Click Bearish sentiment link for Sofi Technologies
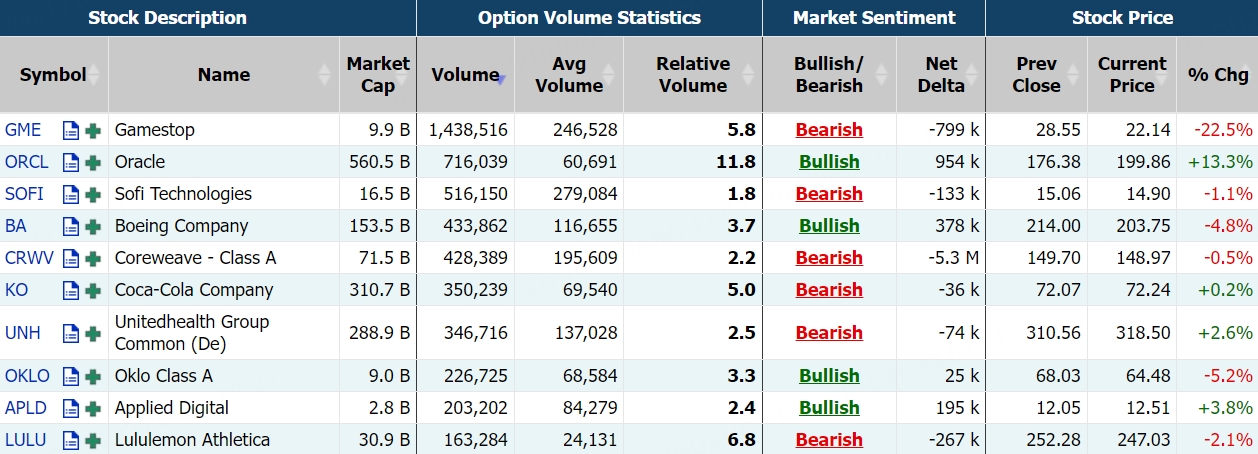The image size is (1258, 454). [829, 194]
